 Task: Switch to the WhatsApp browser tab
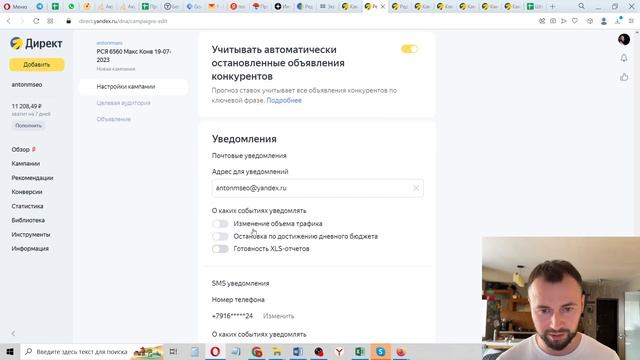coord(71,7)
